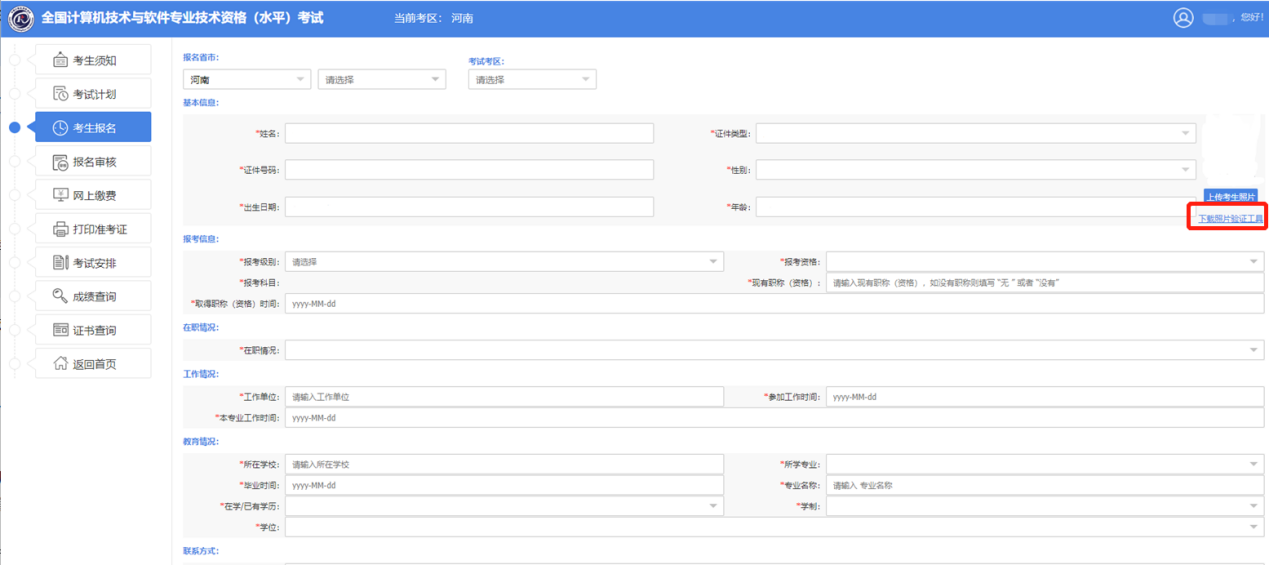
Task: Click the 证书查询 certificate icon
Action: pos(60,330)
